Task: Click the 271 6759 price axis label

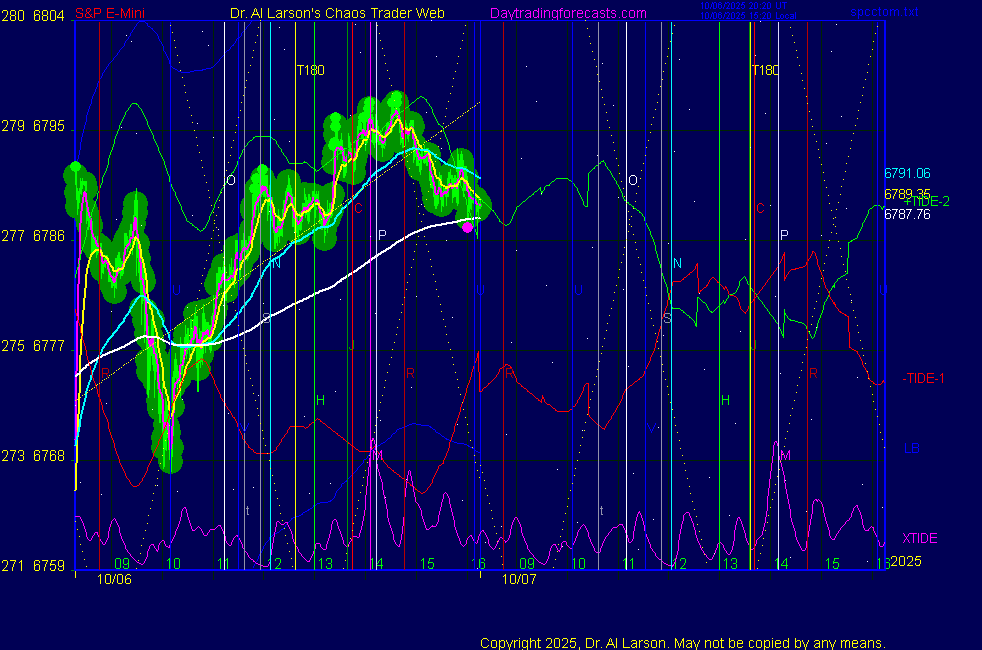Action: pyautogui.click(x=35, y=566)
